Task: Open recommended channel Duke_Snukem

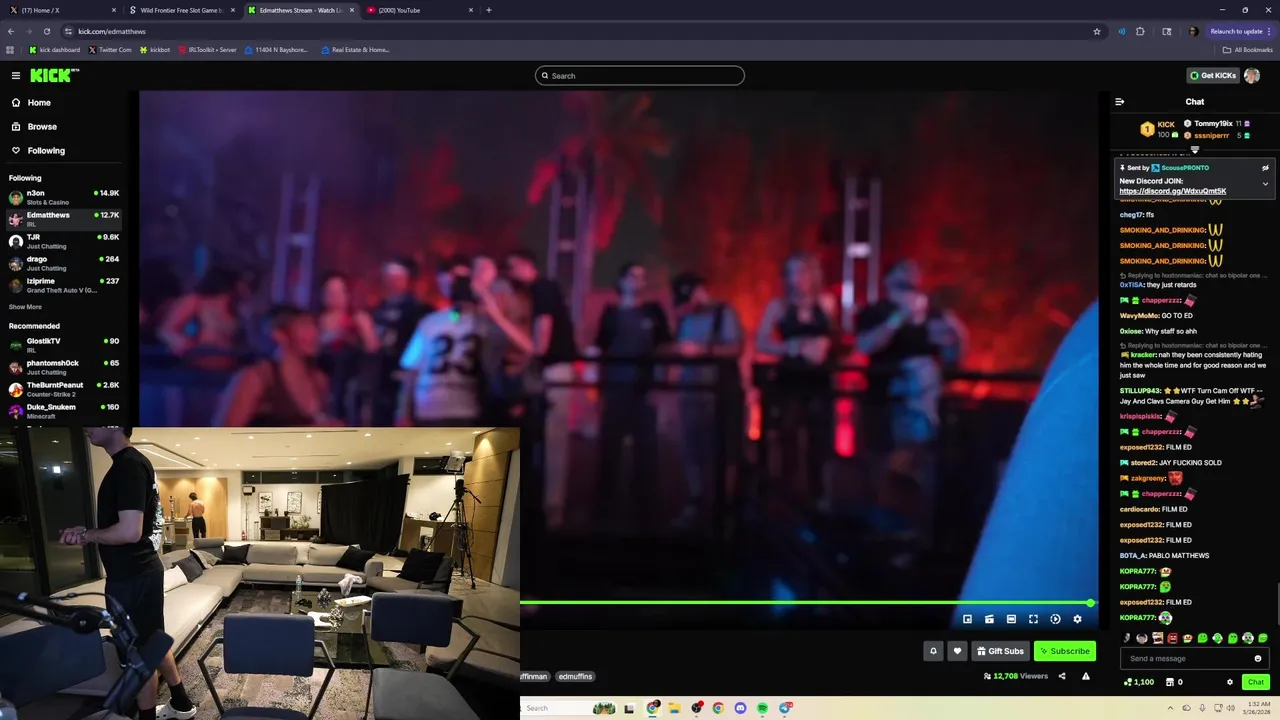Action: pyautogui.click(x=64, y=411)
